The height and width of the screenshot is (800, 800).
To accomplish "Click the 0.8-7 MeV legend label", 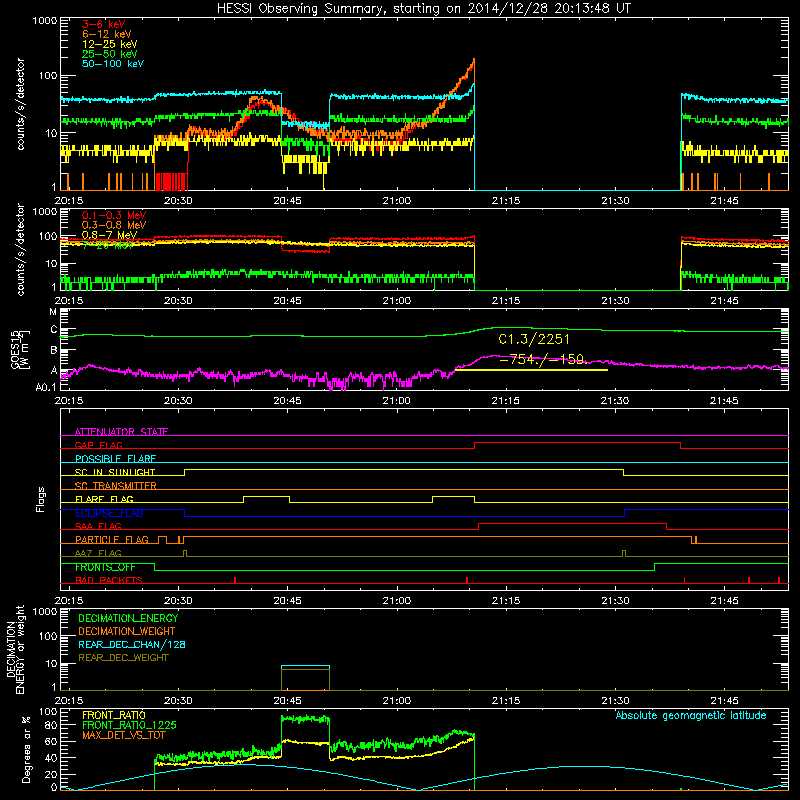I will [x=109, y=235].
